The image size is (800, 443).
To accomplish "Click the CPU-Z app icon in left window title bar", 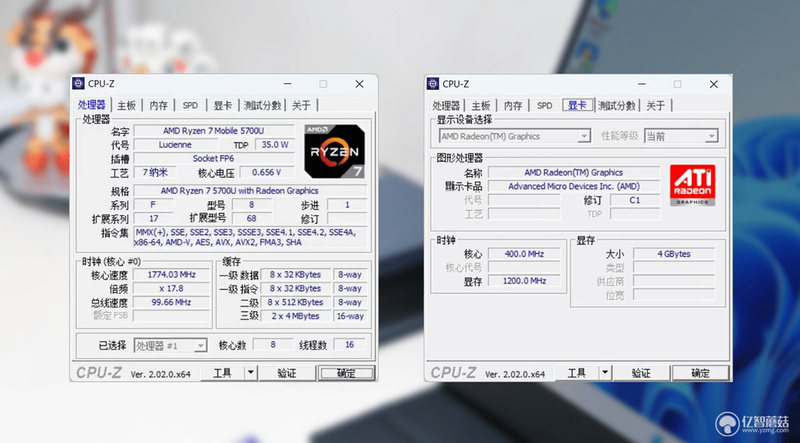I will tap(79, 84).
